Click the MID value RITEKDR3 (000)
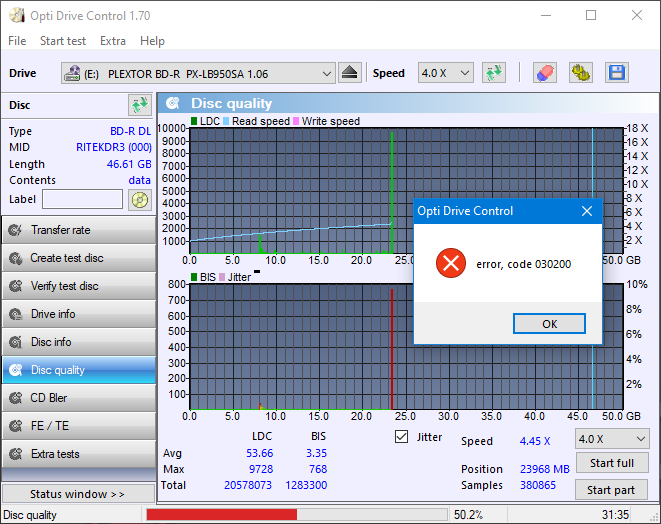Screen dimensions: 661x524 [x=113, y=147]
